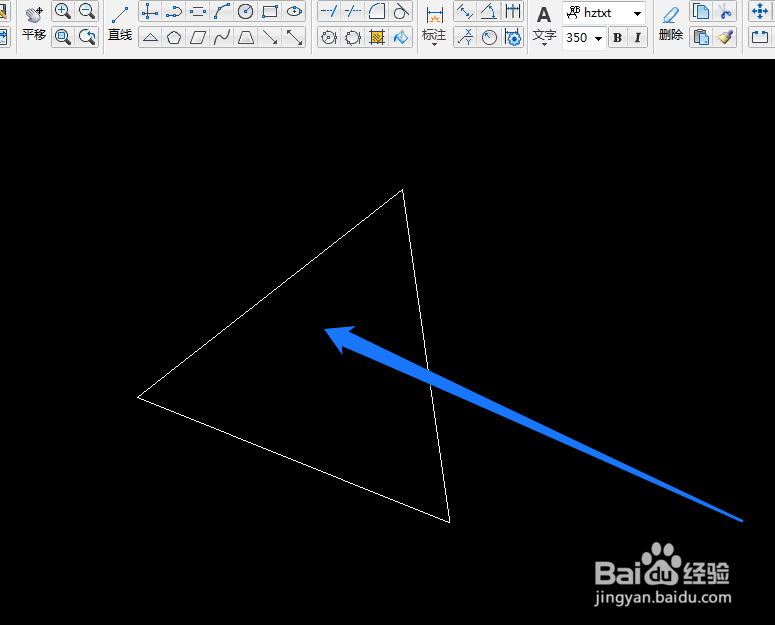Select the angular dimension tool
Image resolution: width=775 pixels, height=625 pixels.
point(489,11)
